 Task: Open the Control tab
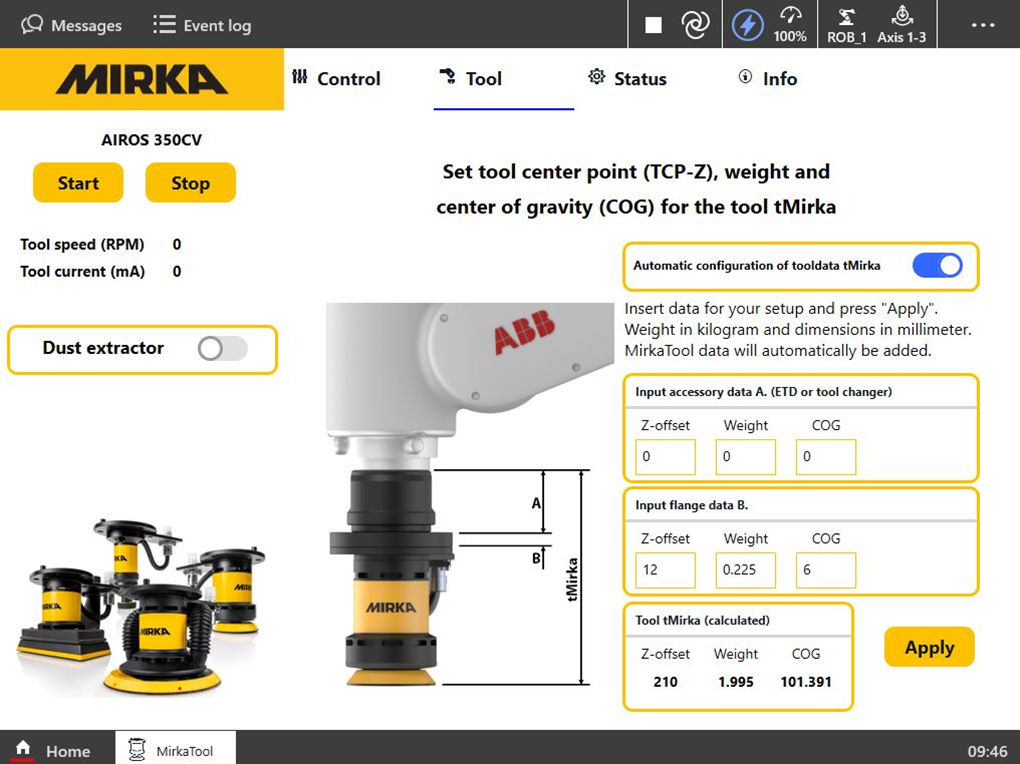[x=337, y=78]
